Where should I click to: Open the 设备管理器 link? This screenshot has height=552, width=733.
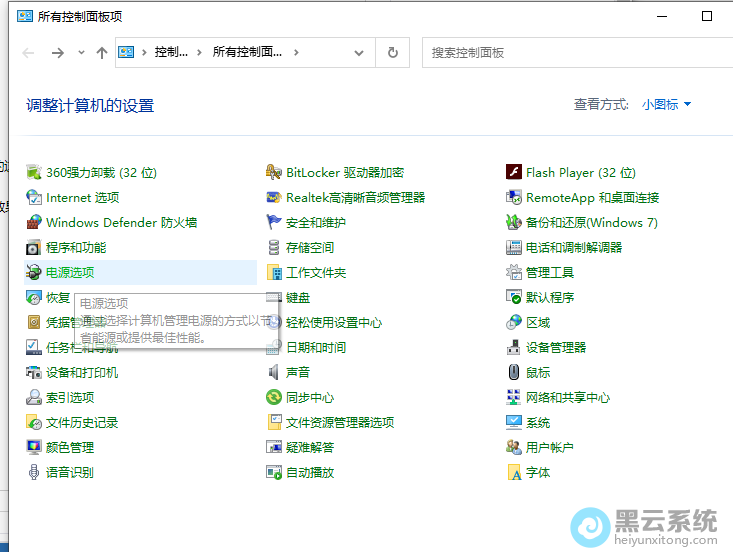click(x=556, y=347)
